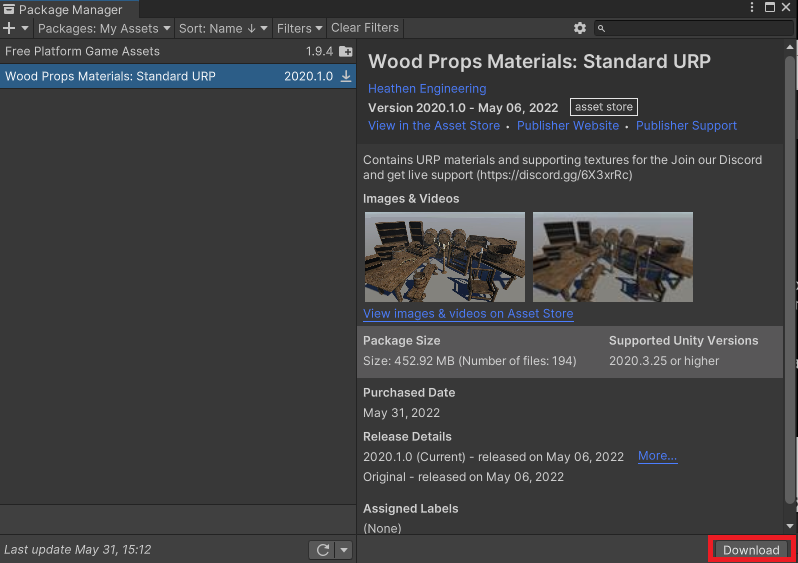Image resolution: width=798 pixels, height=563 pixels.
Task: Open the dropdown arrow next to refresh
Action: point(344,550)
